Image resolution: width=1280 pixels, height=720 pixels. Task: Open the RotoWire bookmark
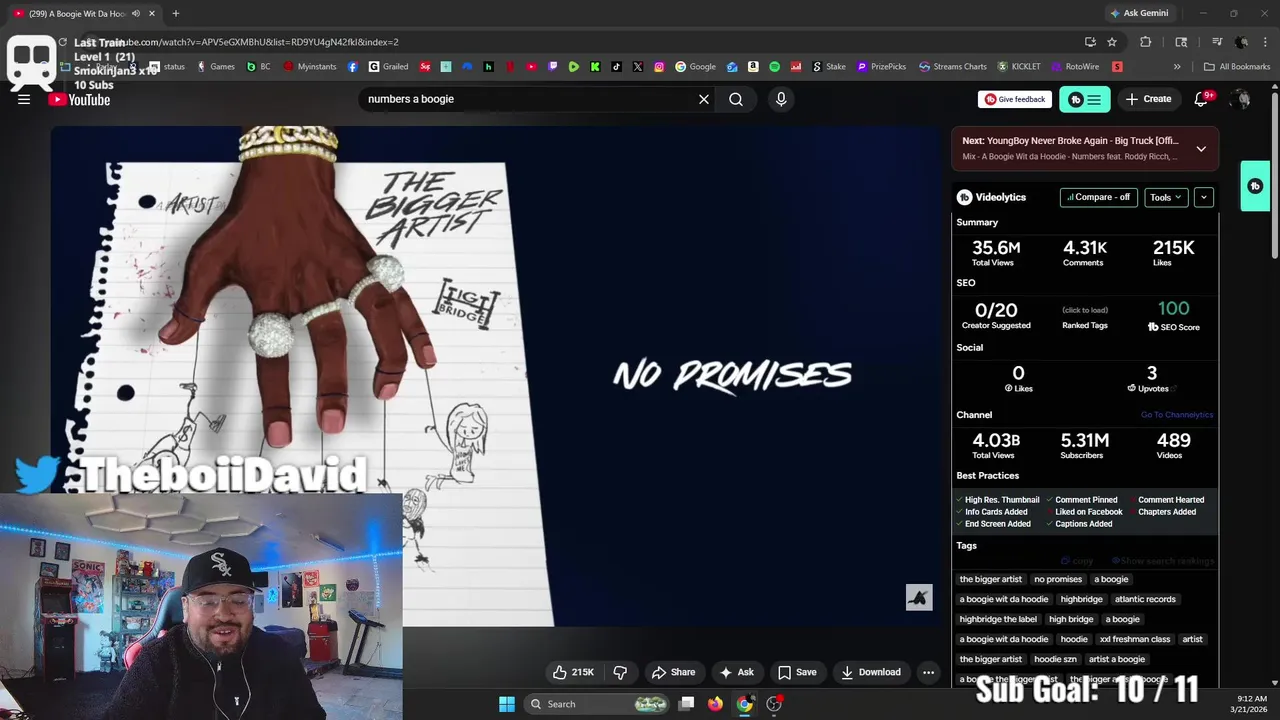coord(1075,67)
